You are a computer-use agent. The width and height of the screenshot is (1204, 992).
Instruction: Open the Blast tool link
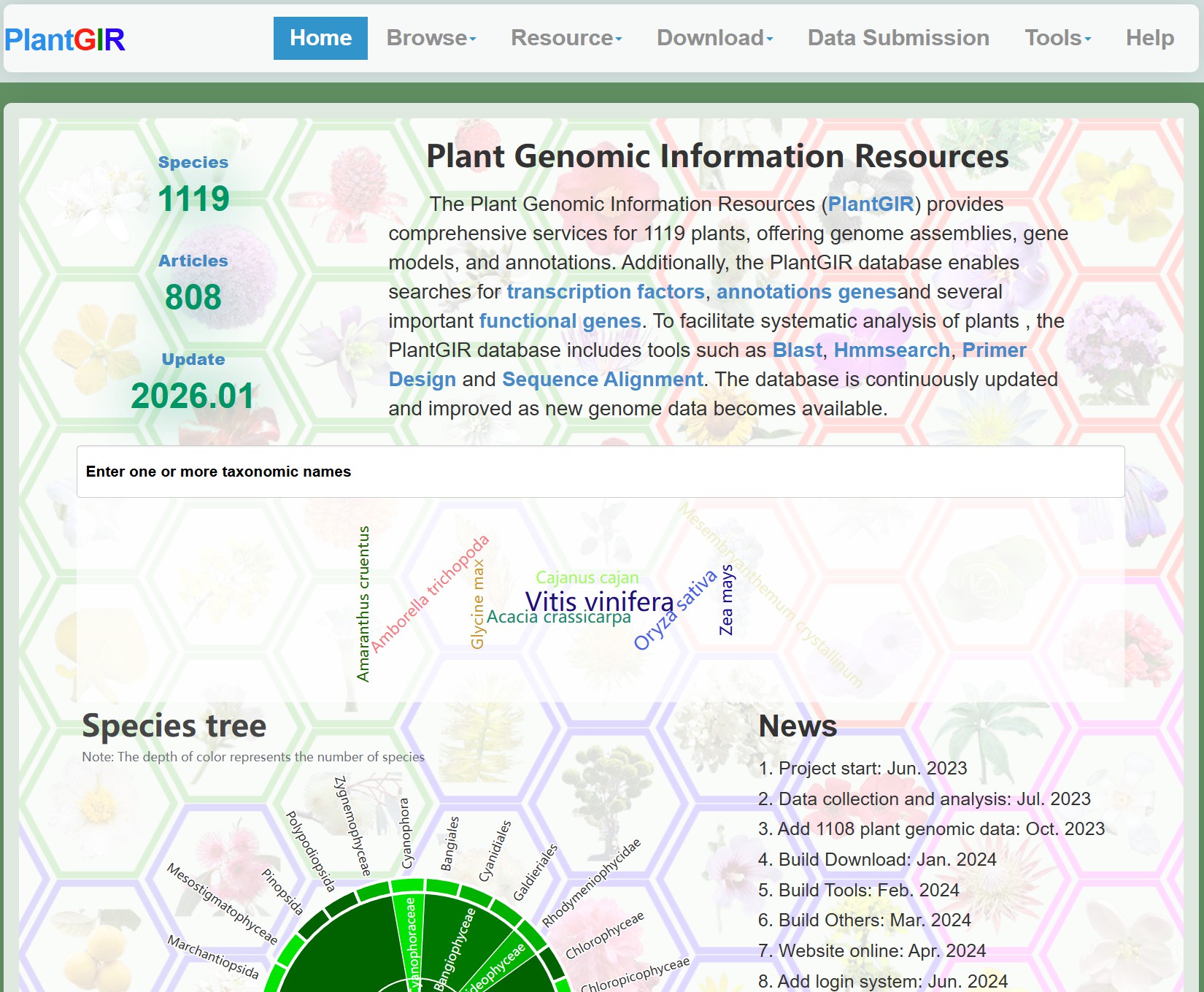797,350
